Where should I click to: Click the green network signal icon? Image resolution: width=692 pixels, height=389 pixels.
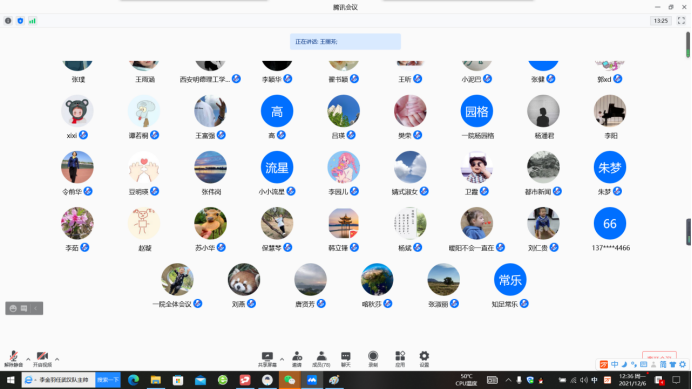pos(32,21)
